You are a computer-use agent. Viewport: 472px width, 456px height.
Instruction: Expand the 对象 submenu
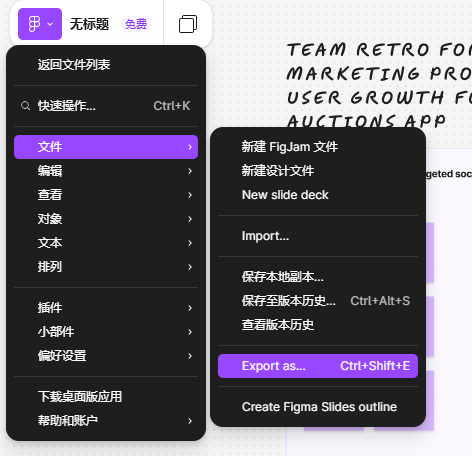[x=106, y=219]
